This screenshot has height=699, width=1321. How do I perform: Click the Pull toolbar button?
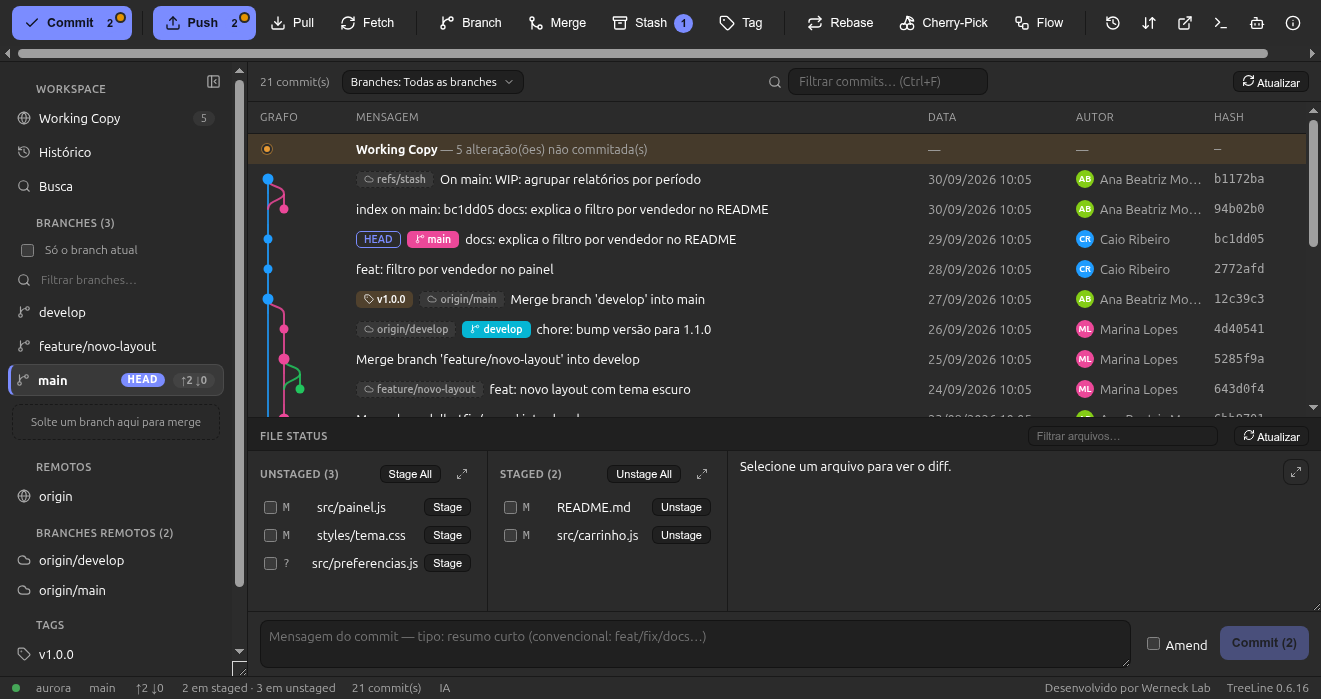292,23
